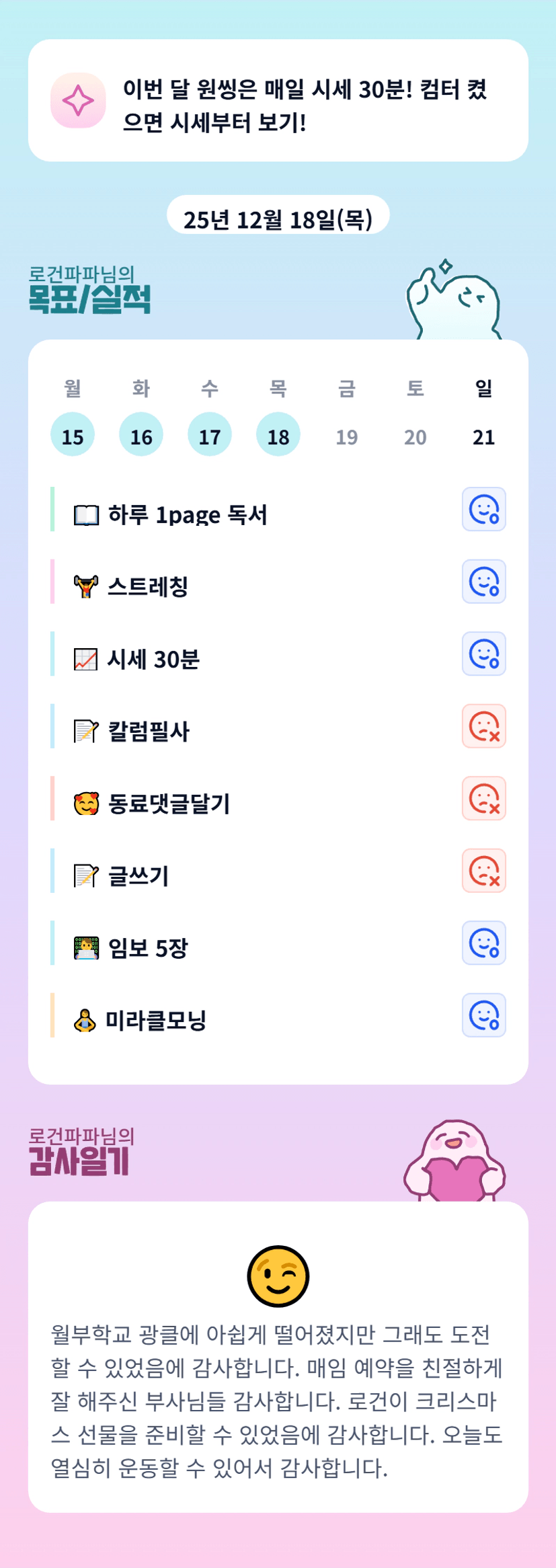The height and width of the screenshot is (1568, 556).
Task: Toggle status face for 시세 30분 goal
Action: (483, 654)
